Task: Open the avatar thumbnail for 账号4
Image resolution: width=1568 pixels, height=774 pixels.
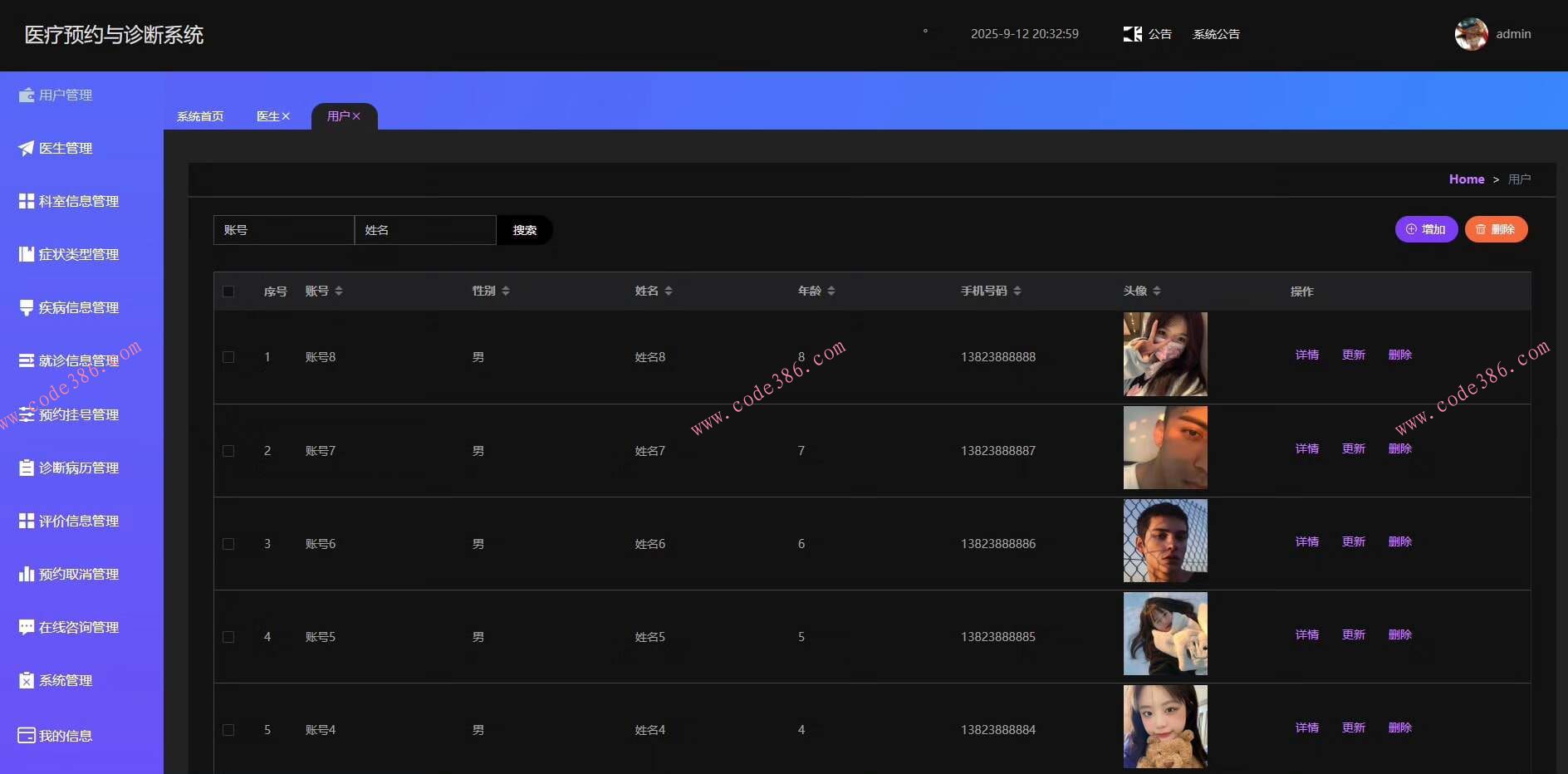Action: click(x=1165, y=727)
